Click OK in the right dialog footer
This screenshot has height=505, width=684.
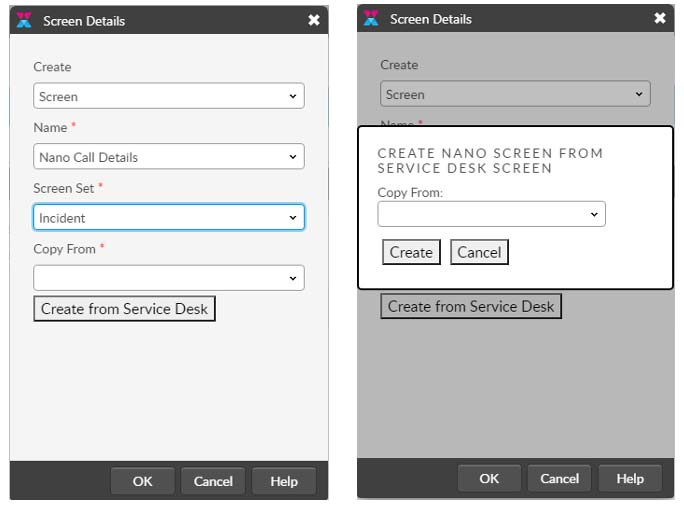point(489,479)
